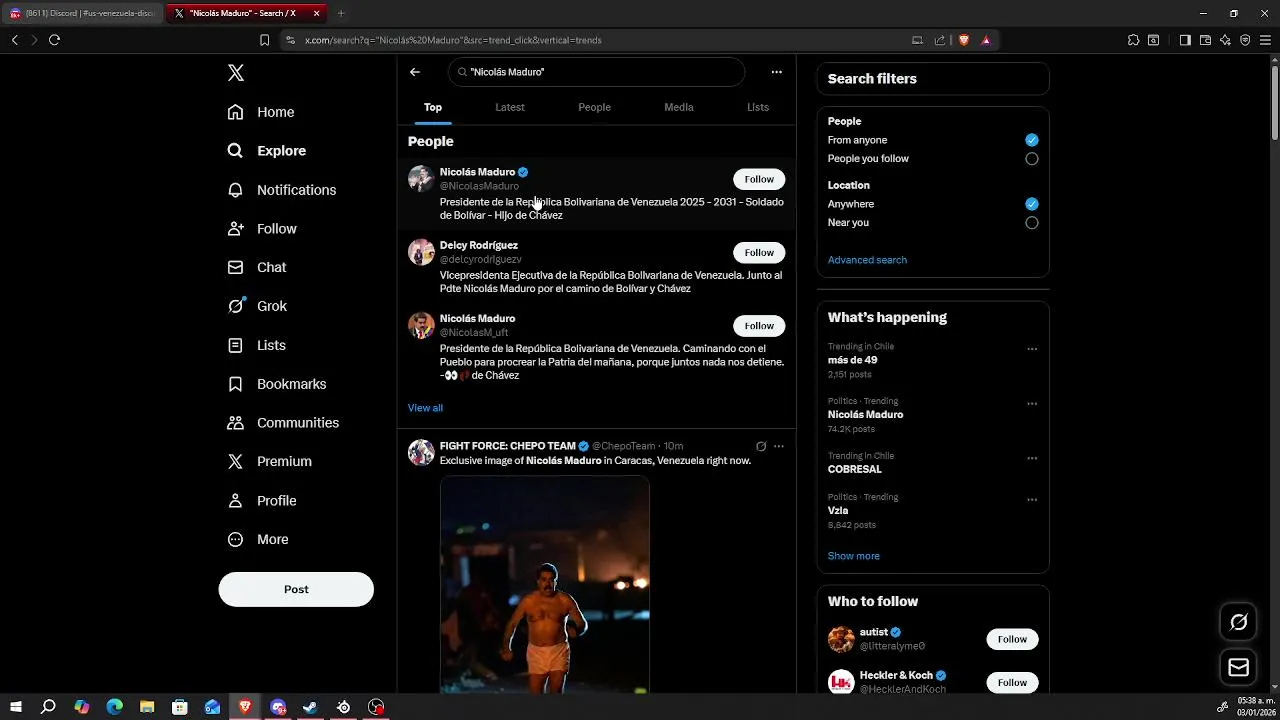Click the Grok icon on the CHEPO TEAM post
Viewport: 1280px width, 720px height.
tap(761, 446)
